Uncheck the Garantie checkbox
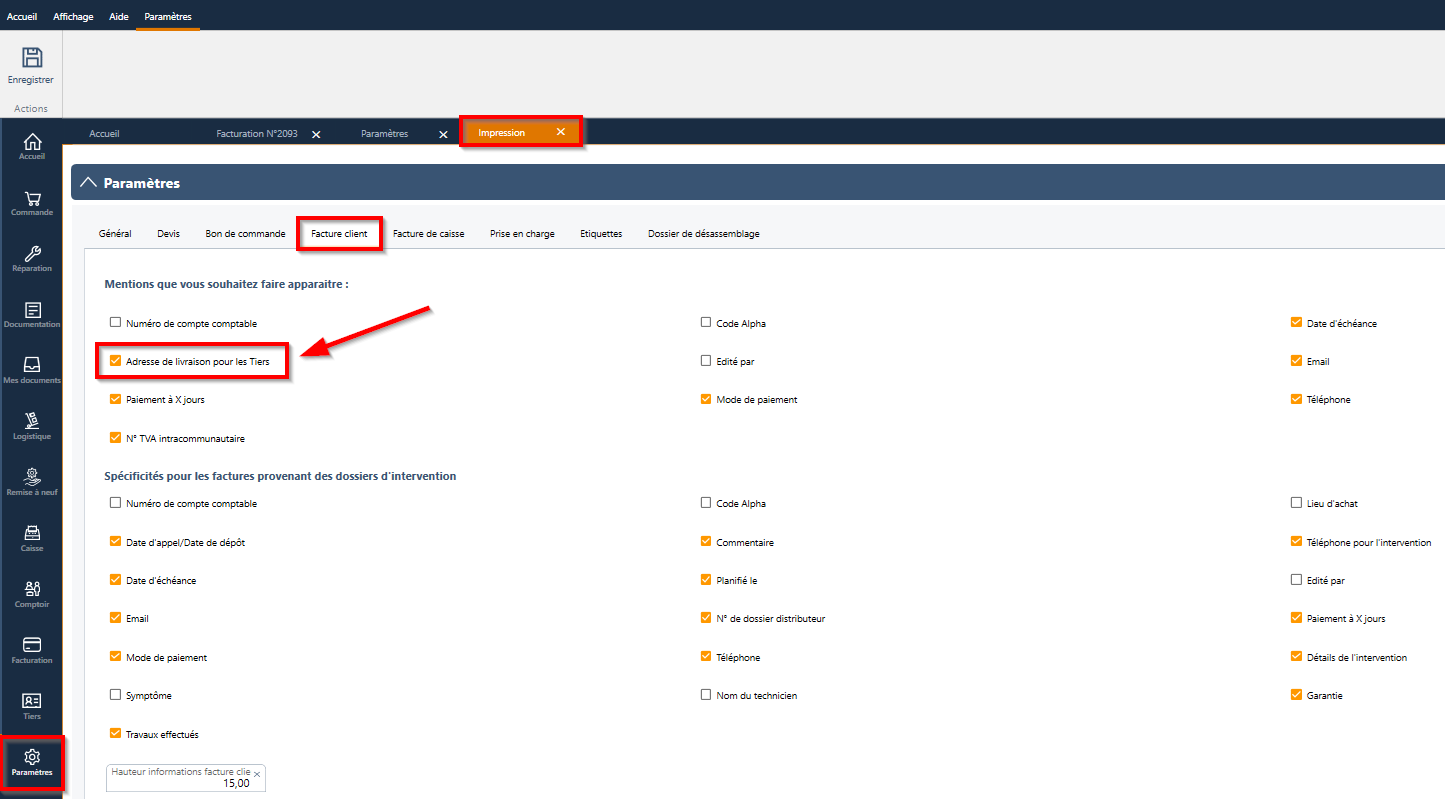 point(1296,694)
